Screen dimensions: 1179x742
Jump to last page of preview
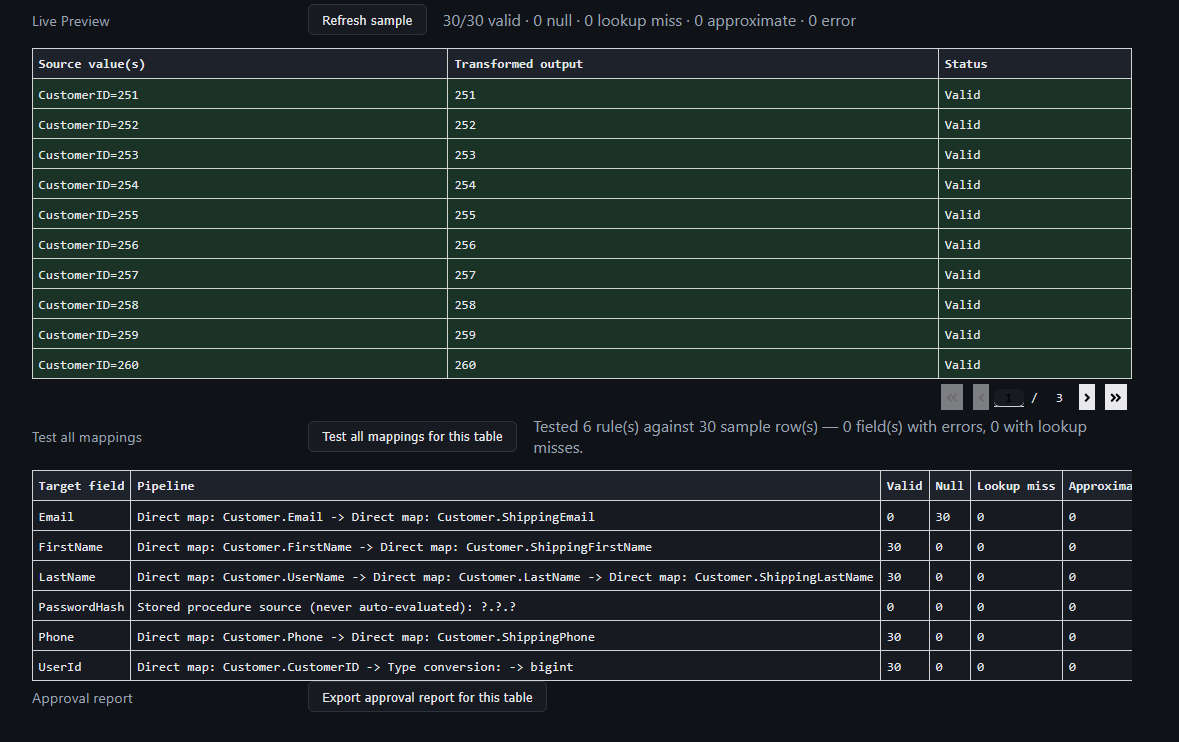pos(1116,398)
